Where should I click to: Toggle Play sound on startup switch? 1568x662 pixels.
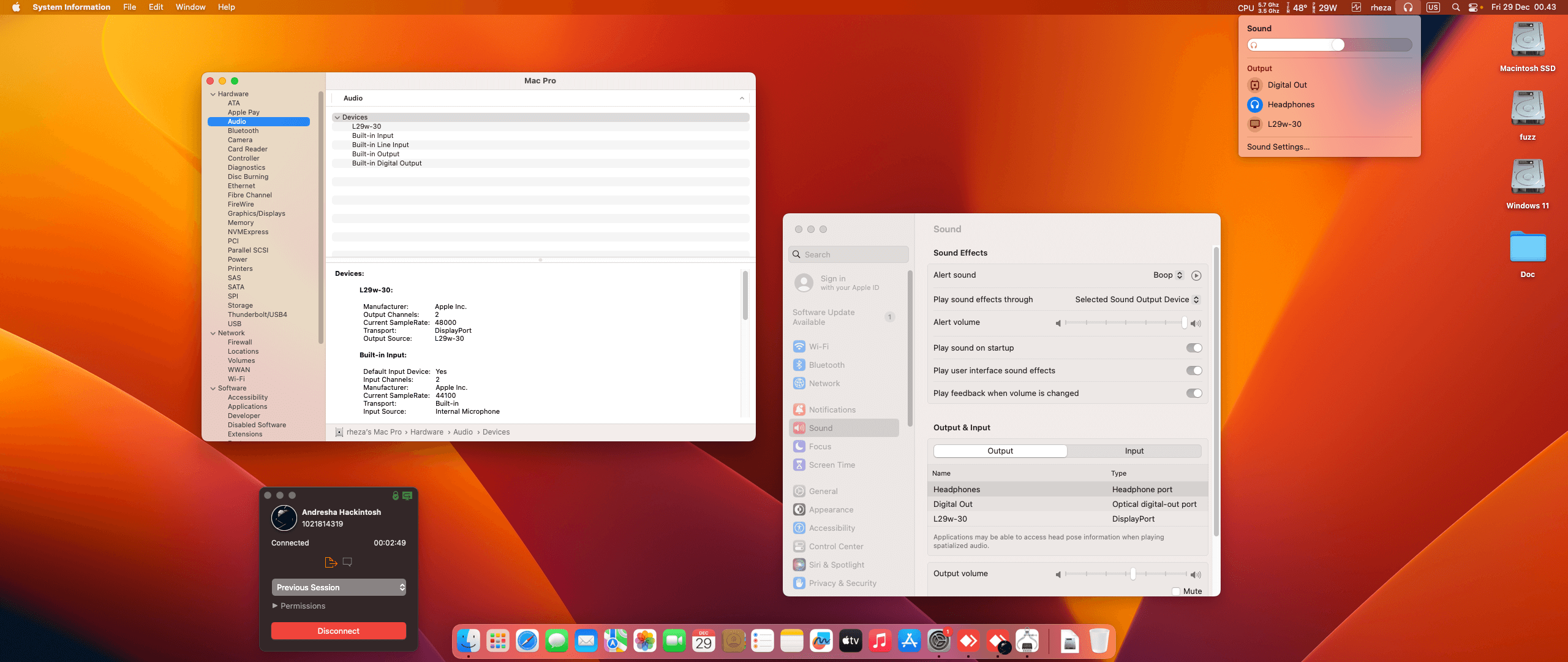(x=1194, y=348)
